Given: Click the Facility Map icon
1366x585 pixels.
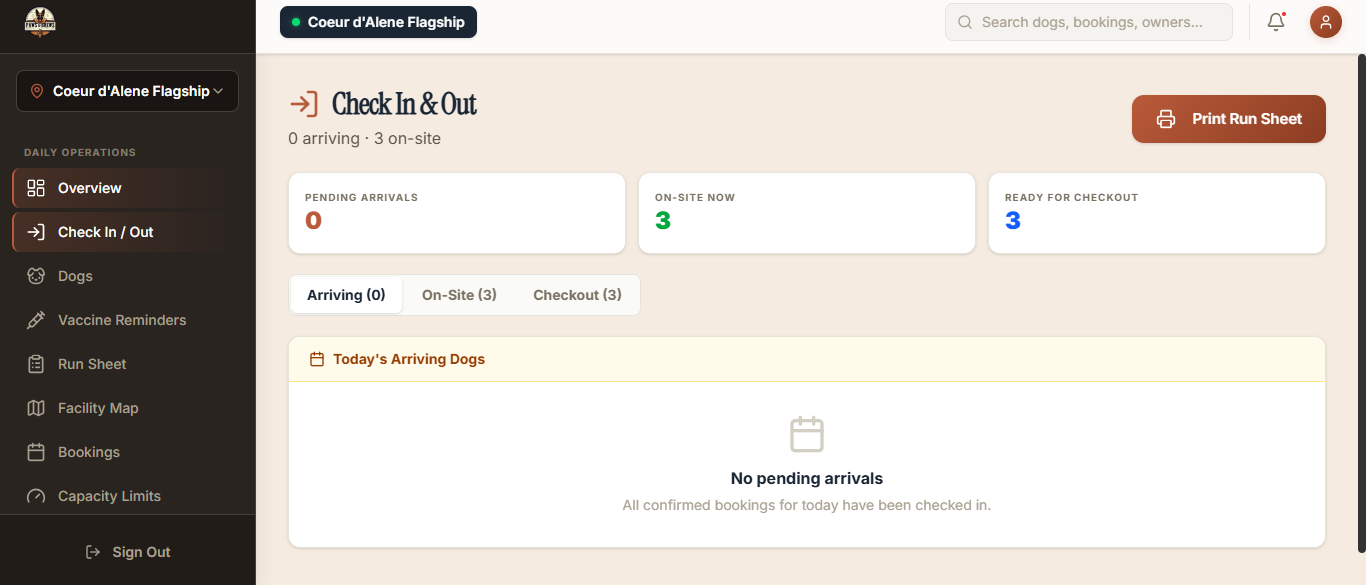Looking at the screenshot, I should coord(36,408).
